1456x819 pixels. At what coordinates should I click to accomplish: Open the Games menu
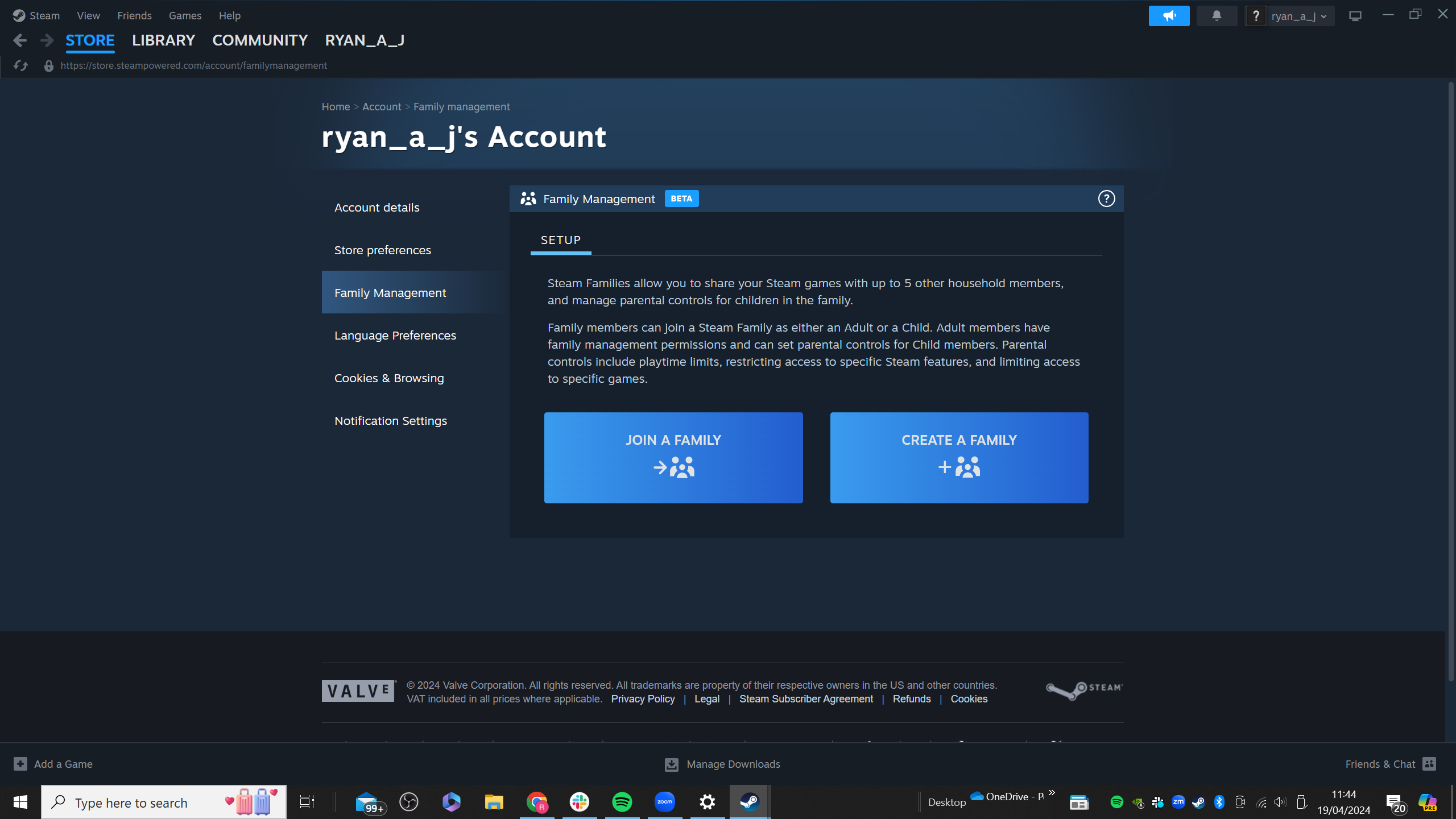185,15
